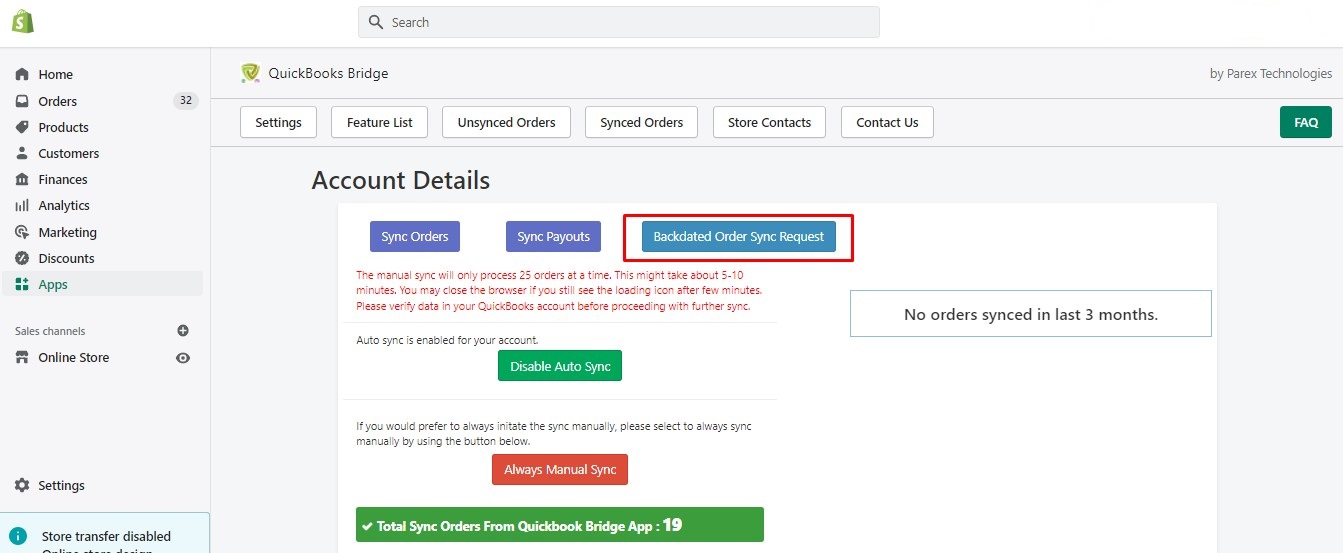Click the Online Store storefront icon

click(x=22, y=358)
